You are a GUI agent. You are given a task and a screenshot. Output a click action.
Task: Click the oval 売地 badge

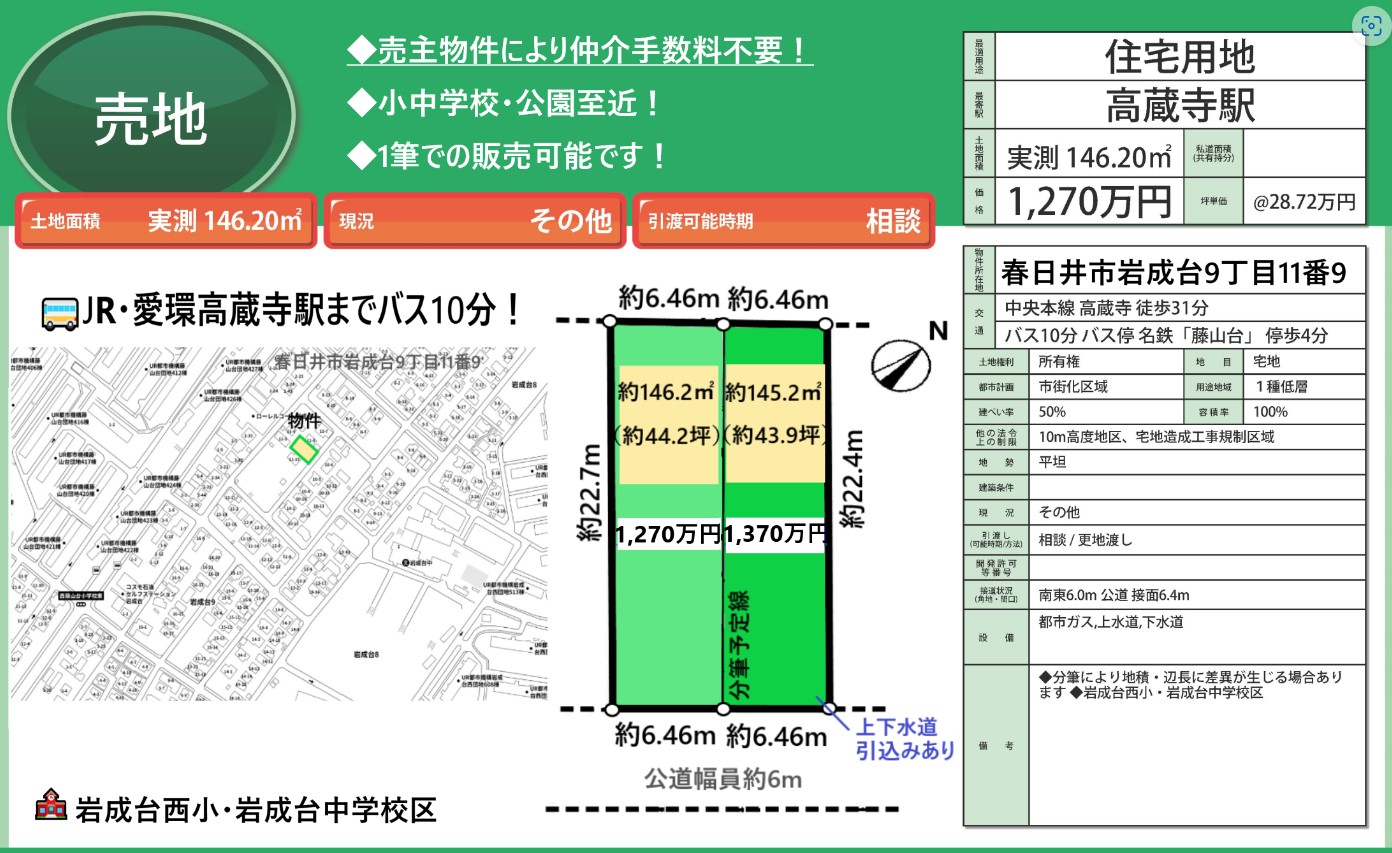point(151,117)
